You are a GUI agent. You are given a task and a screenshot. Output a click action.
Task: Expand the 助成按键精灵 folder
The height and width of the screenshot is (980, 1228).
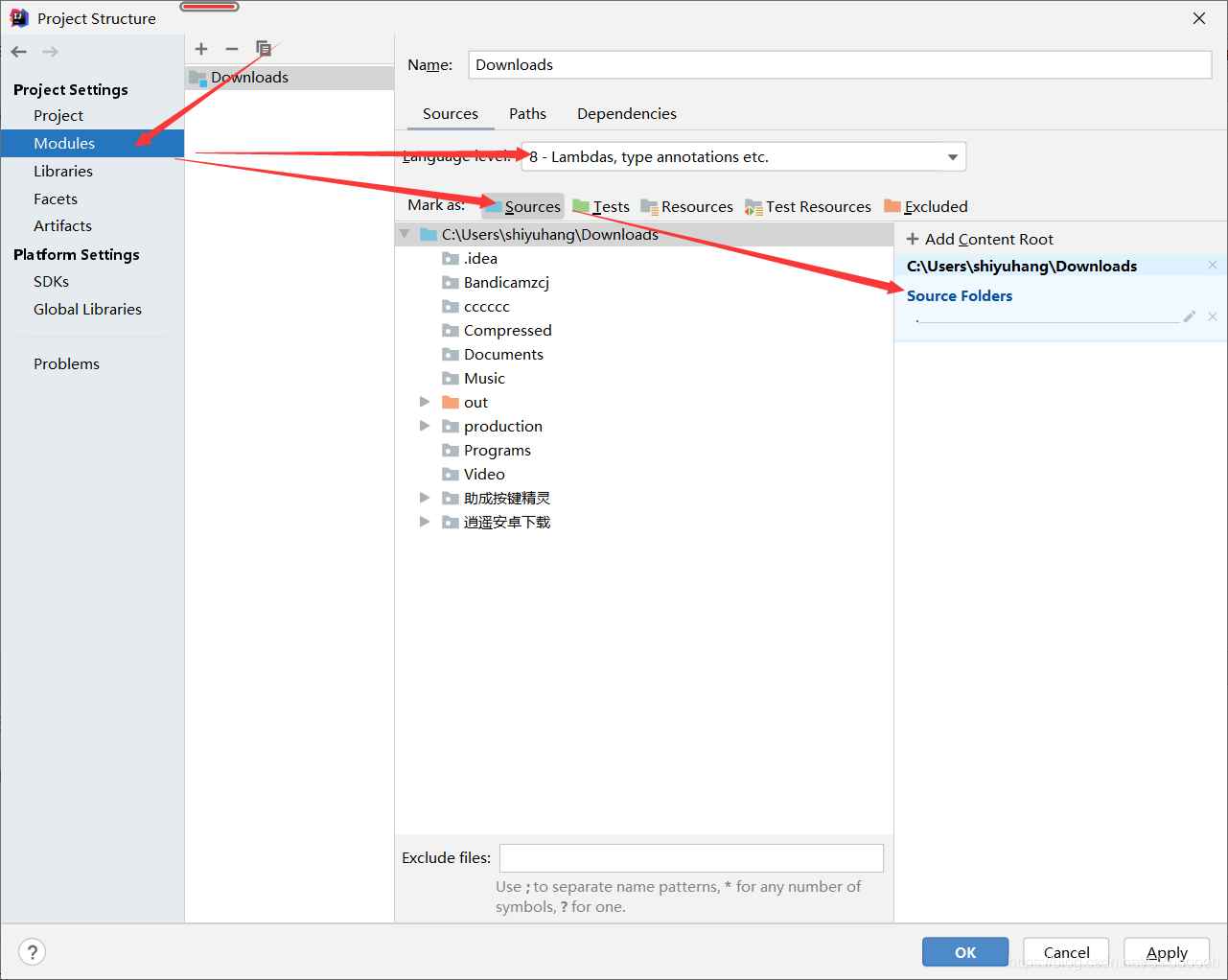425,498
